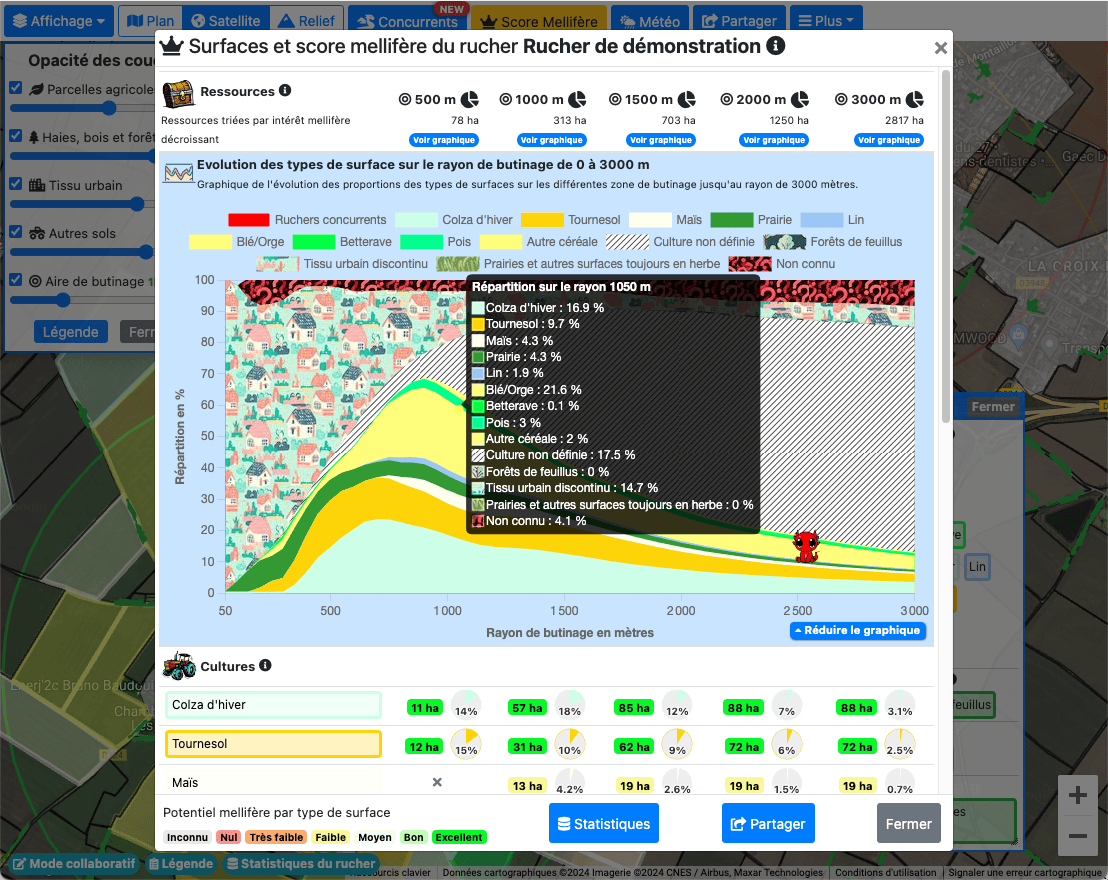Close the score mellifère dialog with the X
1108x880 pixels.
941,47
